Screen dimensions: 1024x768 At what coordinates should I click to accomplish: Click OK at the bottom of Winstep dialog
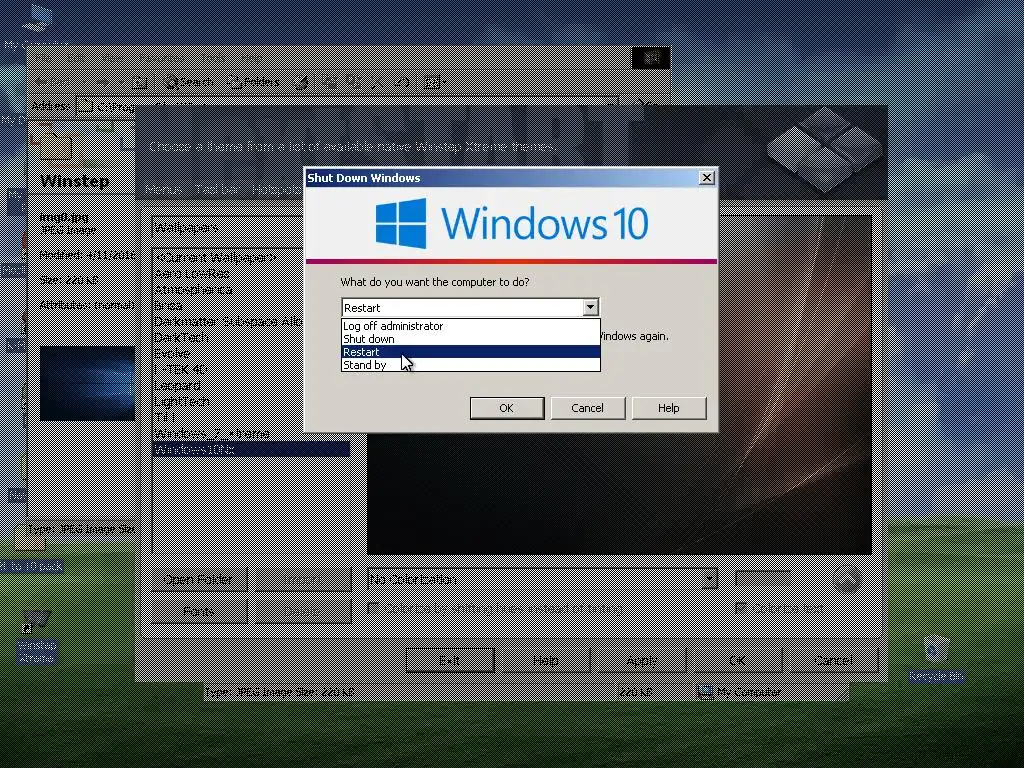pyautogui.click(x=737, y=660)
